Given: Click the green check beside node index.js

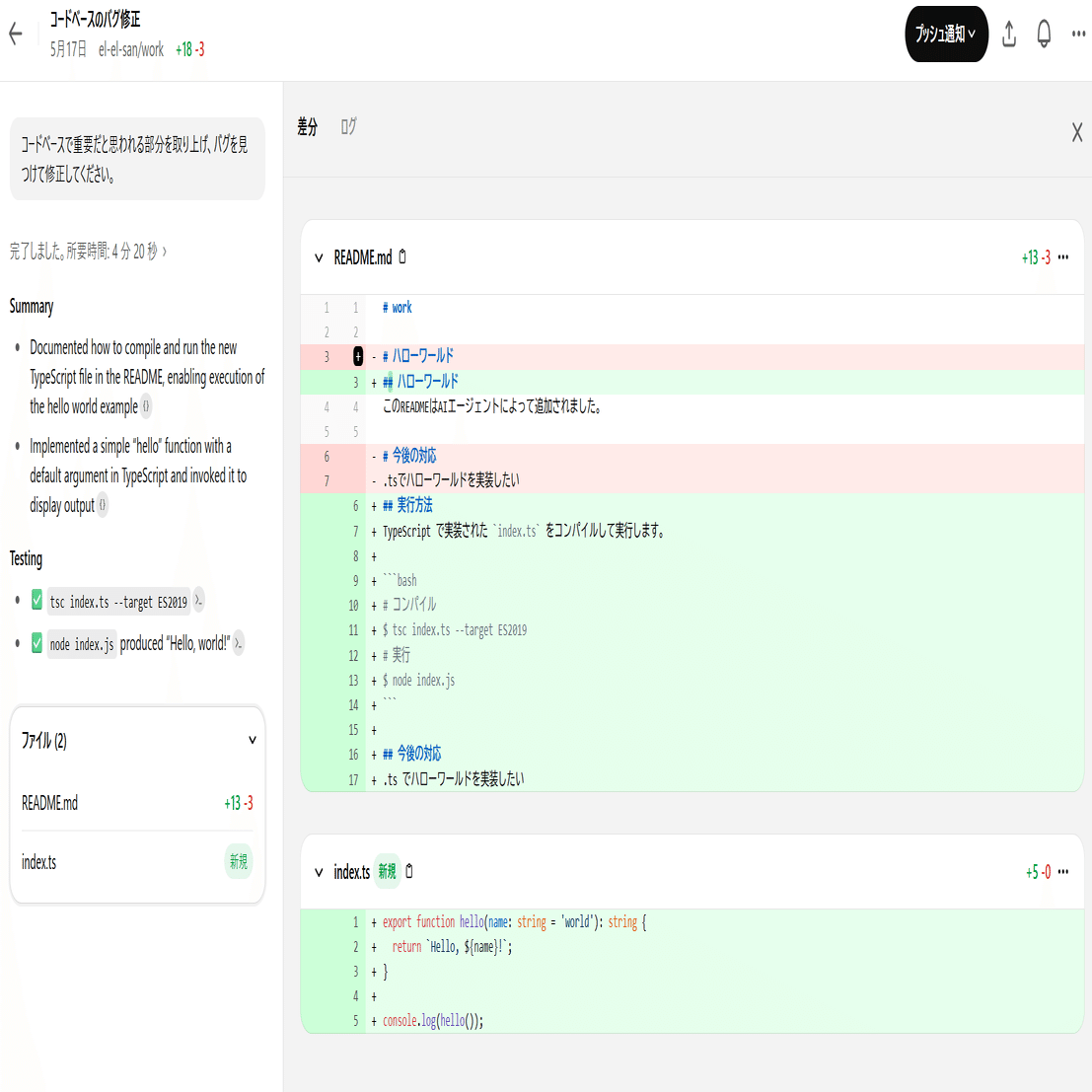Looking at the screenshot, I should click(x=36, y=643).
